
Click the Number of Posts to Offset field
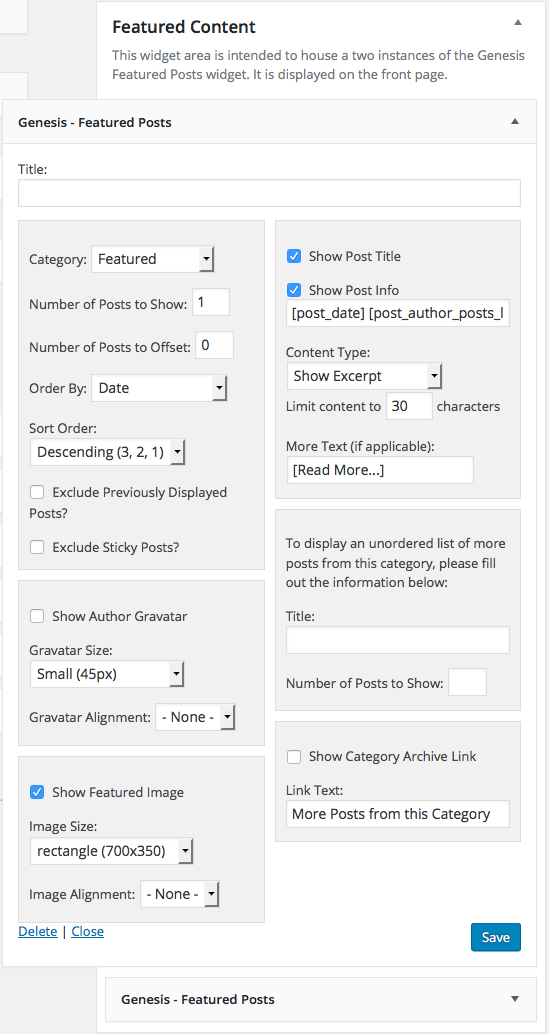coord(215,345)
